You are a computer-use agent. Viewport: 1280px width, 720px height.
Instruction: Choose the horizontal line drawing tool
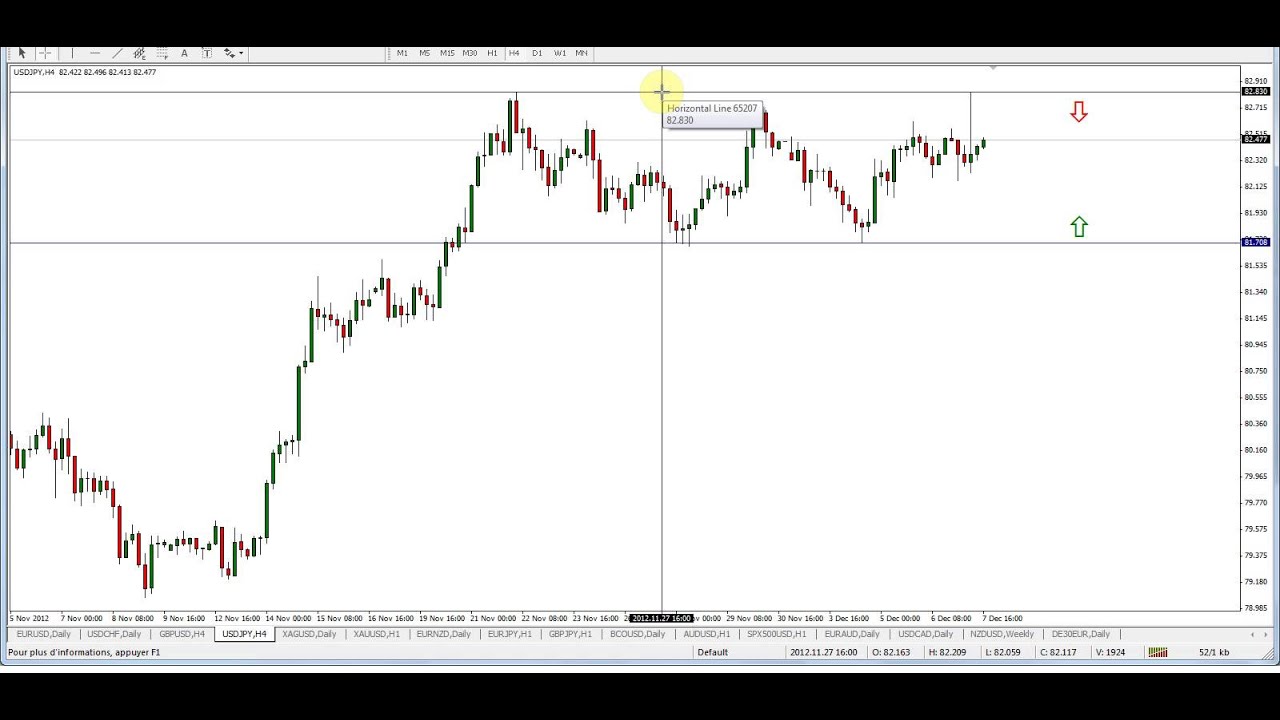point(95,53)
